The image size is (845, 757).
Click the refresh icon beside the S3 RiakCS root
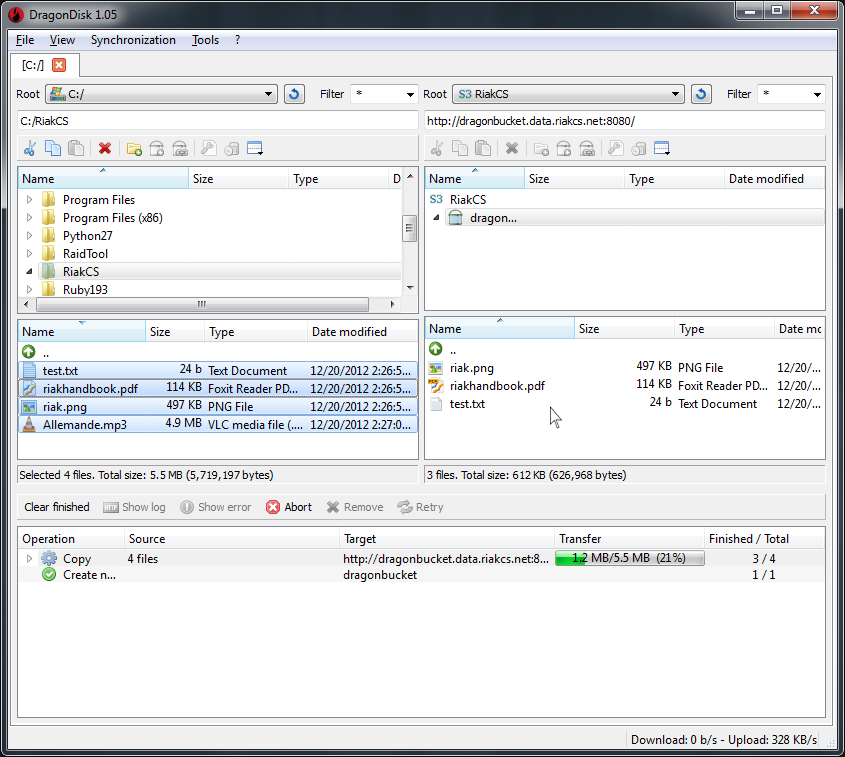point(703,93)
